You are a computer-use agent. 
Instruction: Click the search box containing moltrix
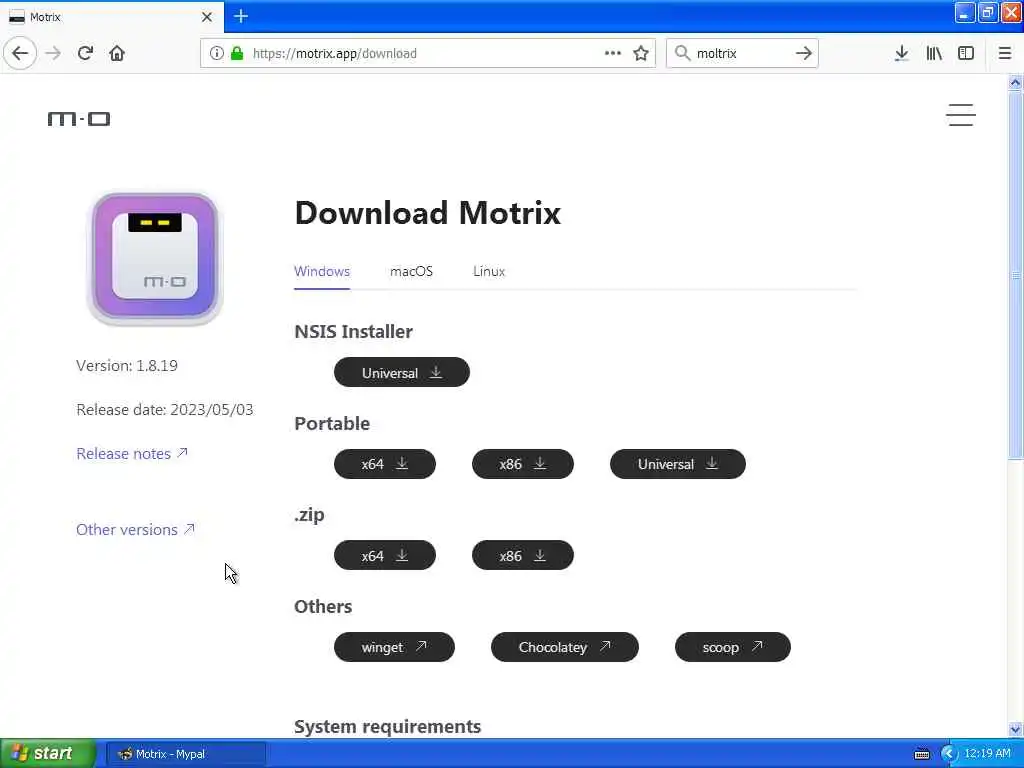click(741, 53)
